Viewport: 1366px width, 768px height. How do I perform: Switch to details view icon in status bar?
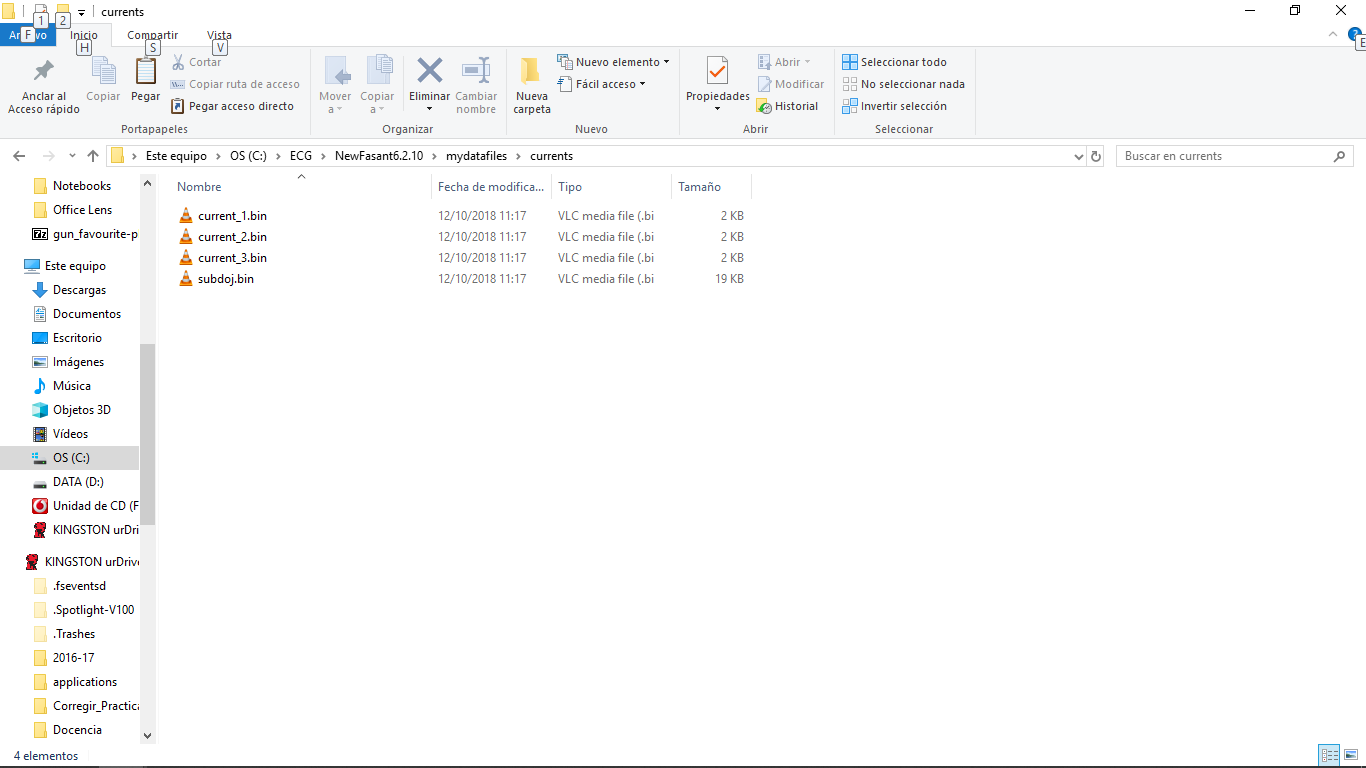click(x=1329, y=755)
